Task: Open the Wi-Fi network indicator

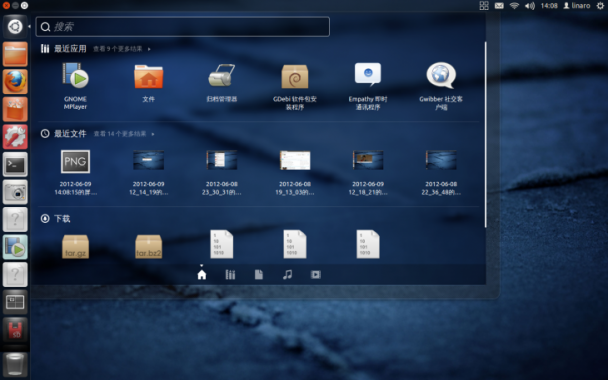Action: point(514,5)
